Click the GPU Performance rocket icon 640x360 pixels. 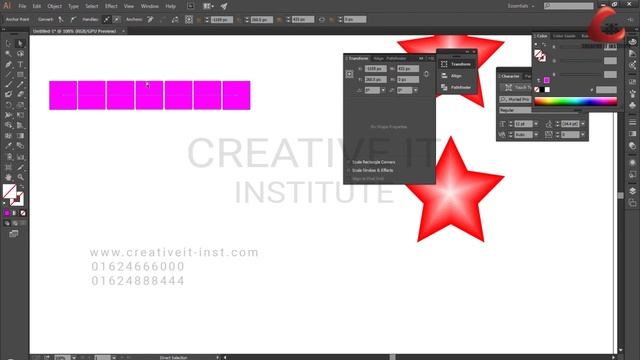224,6
